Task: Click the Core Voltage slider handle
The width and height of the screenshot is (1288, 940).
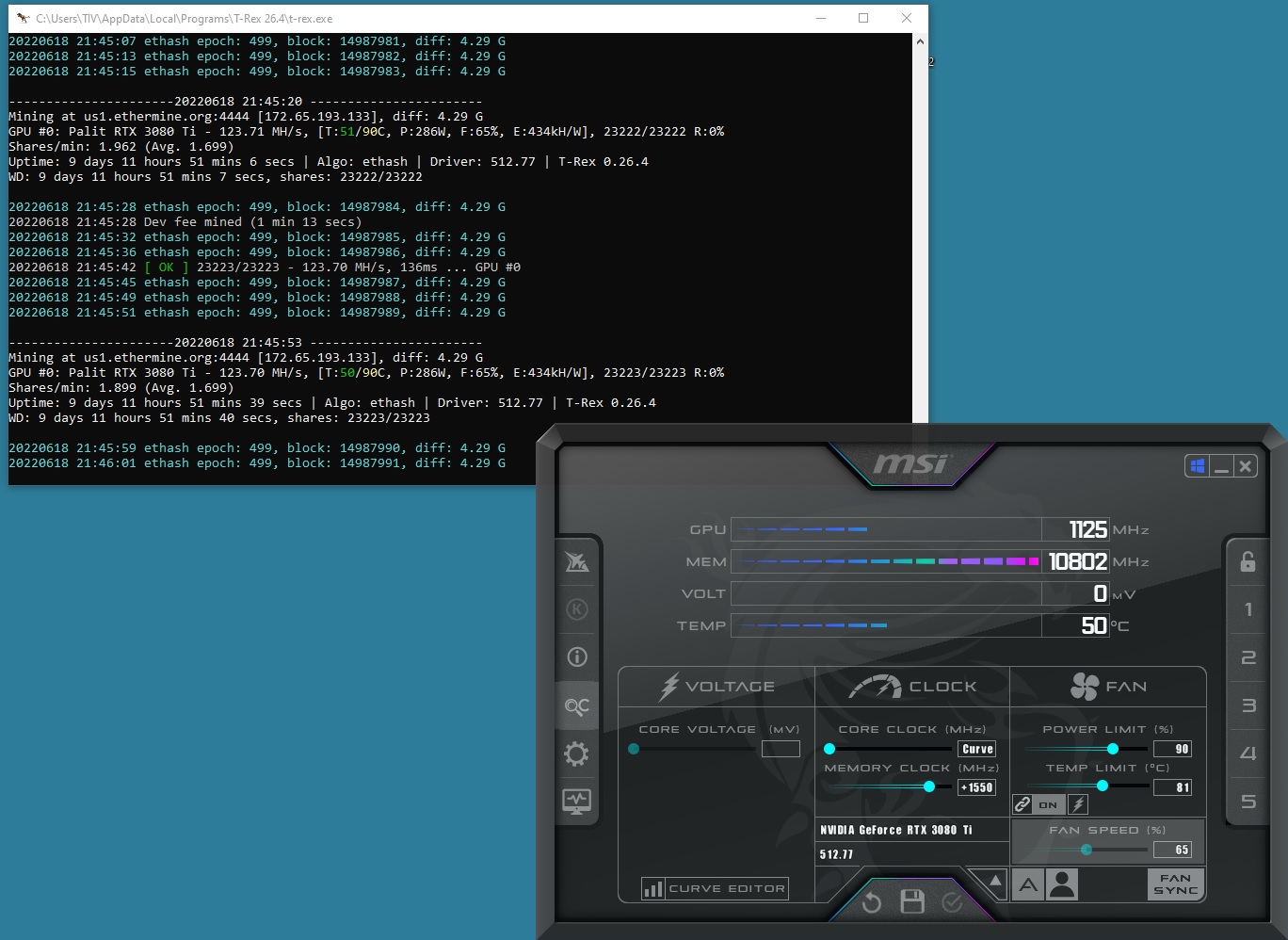Action: pos(634,749)
